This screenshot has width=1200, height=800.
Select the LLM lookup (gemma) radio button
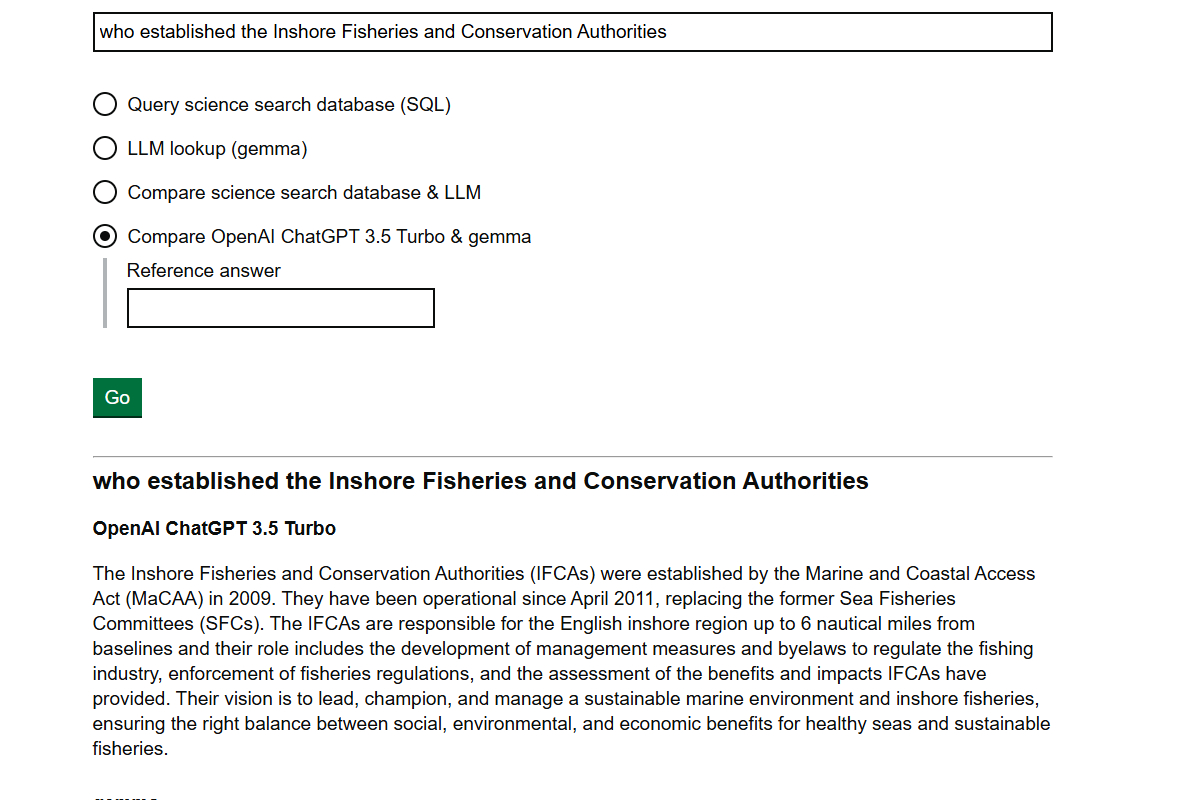pos(105,149)
